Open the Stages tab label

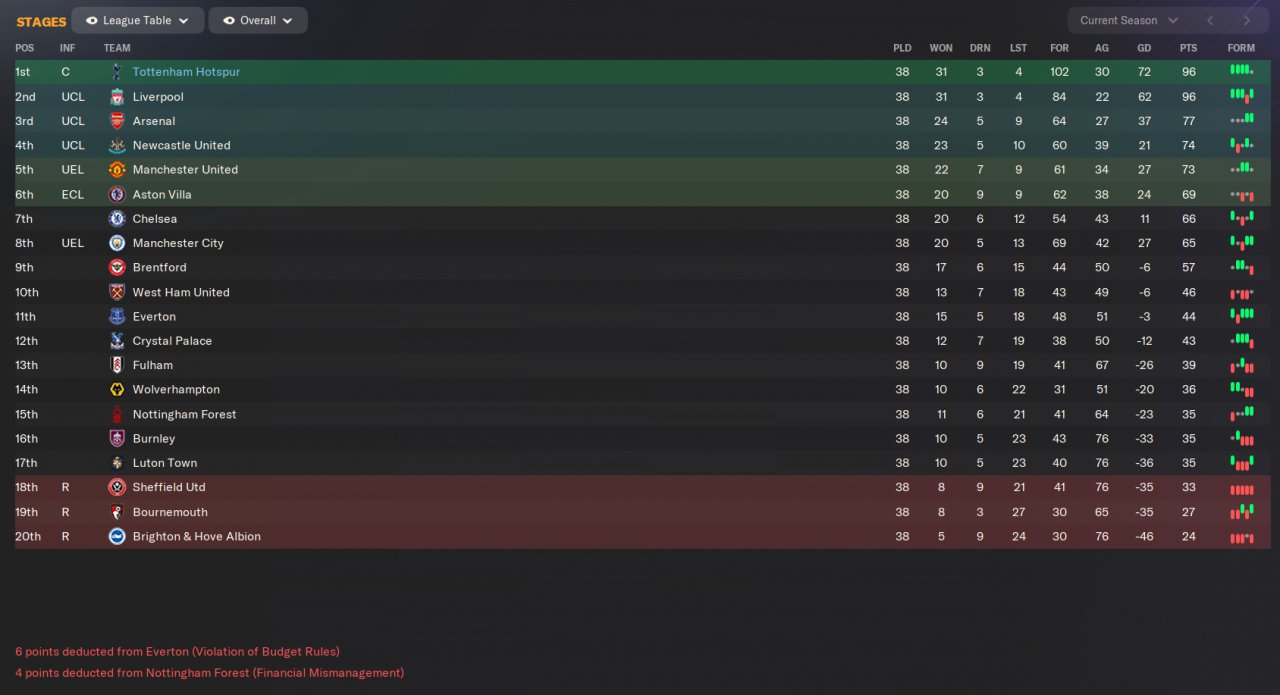[x=41, y=21]
